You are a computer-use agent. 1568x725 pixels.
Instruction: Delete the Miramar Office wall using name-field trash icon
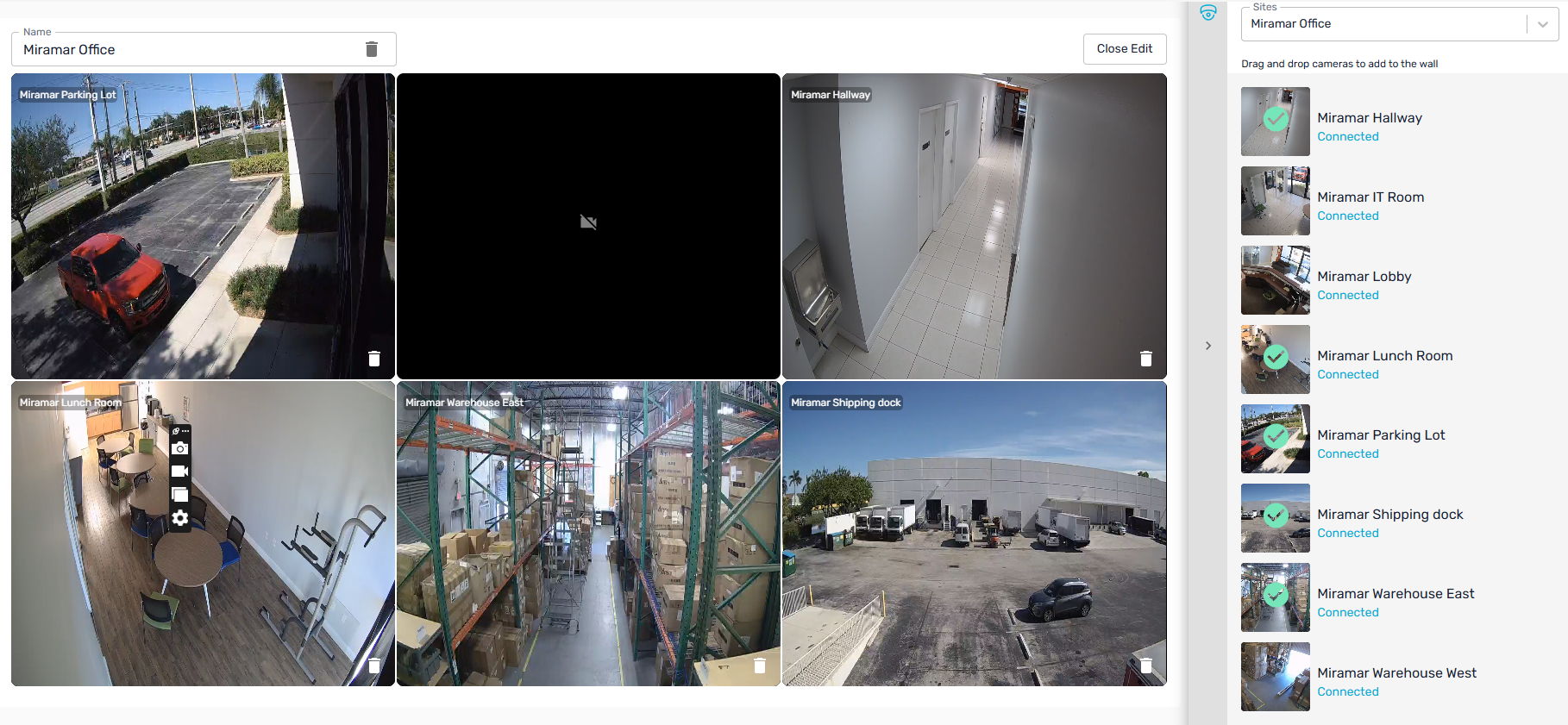point(372,49)
